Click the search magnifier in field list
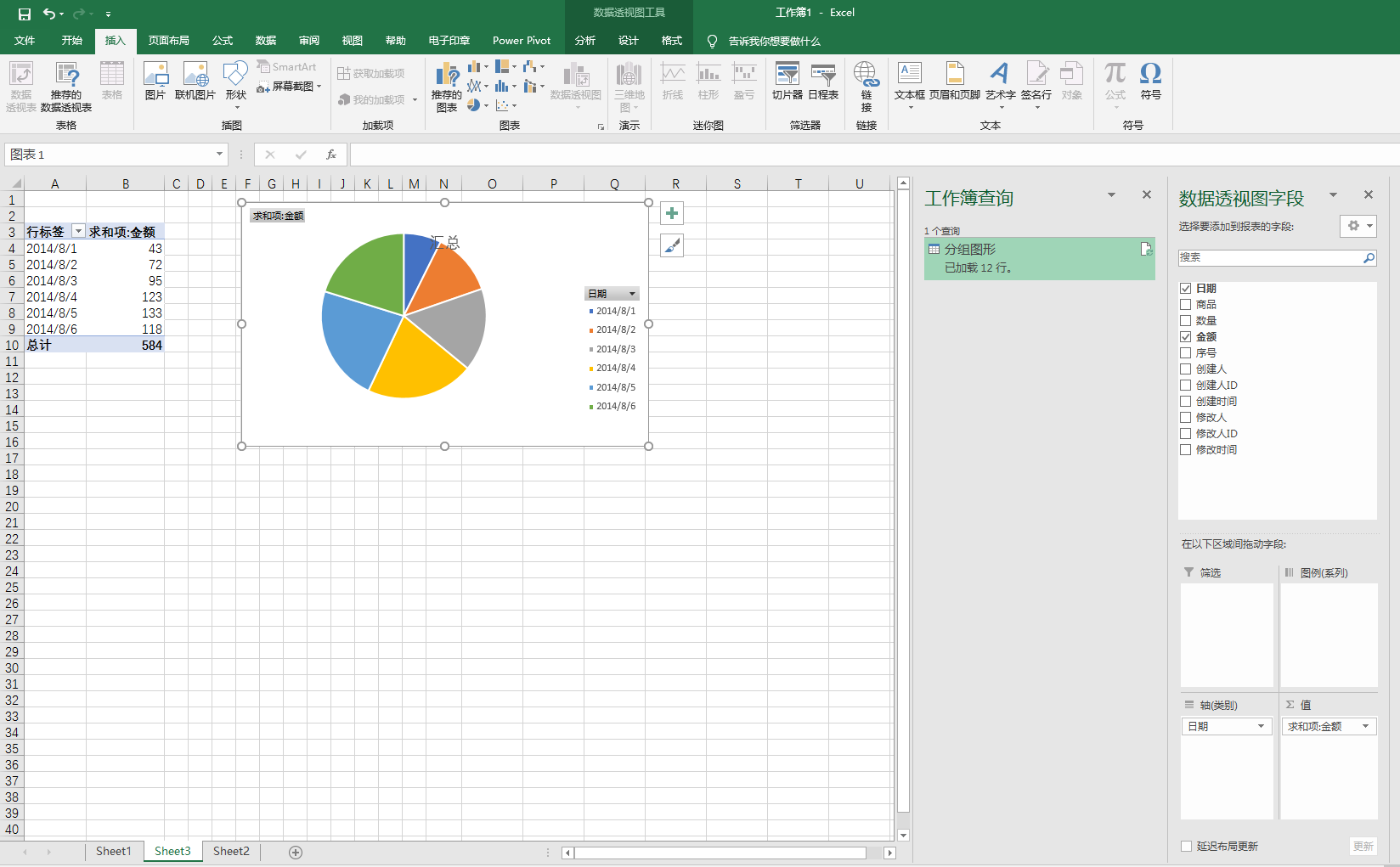1400x867 pixels. pos(1369,257)
